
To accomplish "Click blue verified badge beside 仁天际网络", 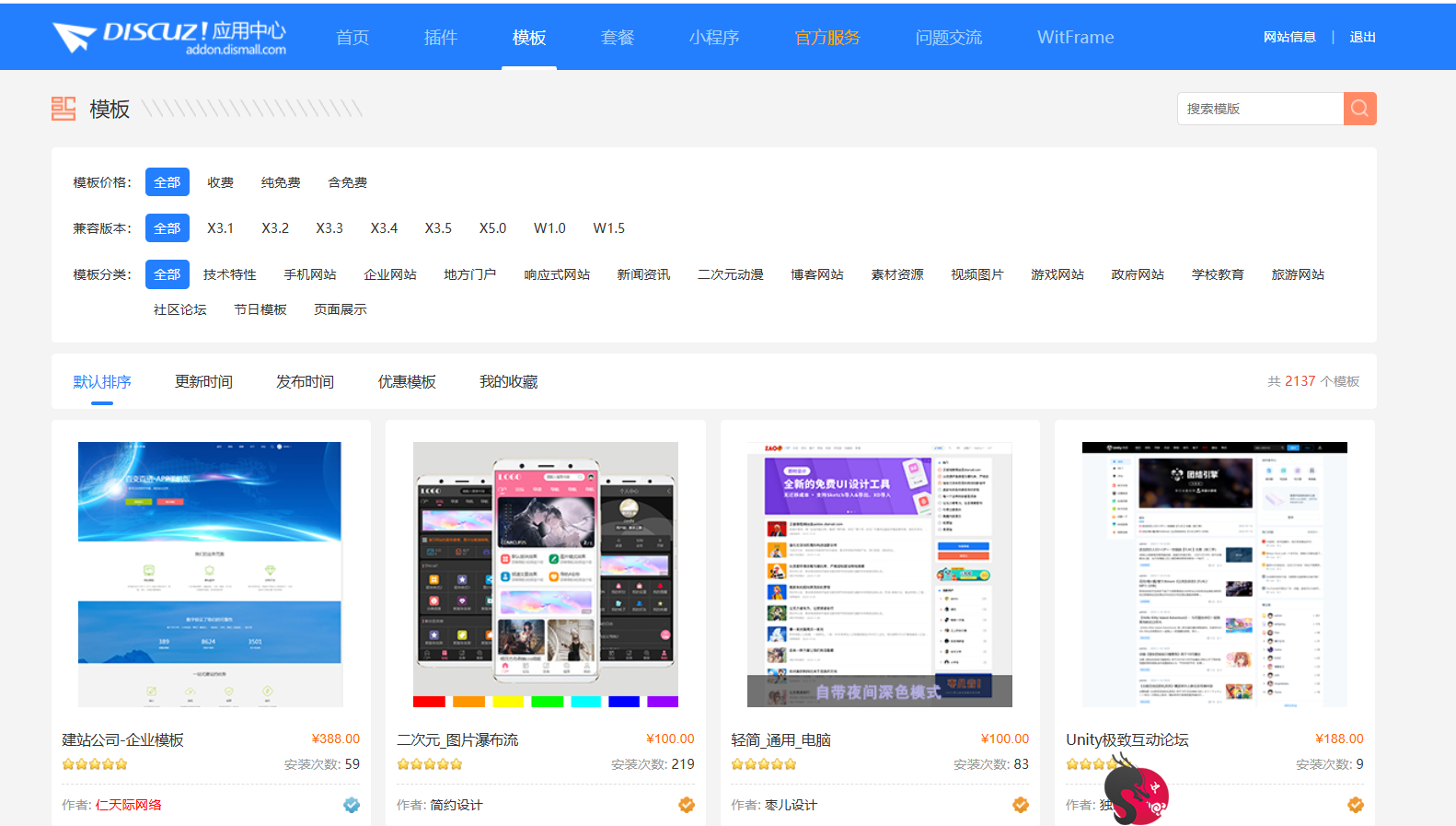I will tap(352, 805).
